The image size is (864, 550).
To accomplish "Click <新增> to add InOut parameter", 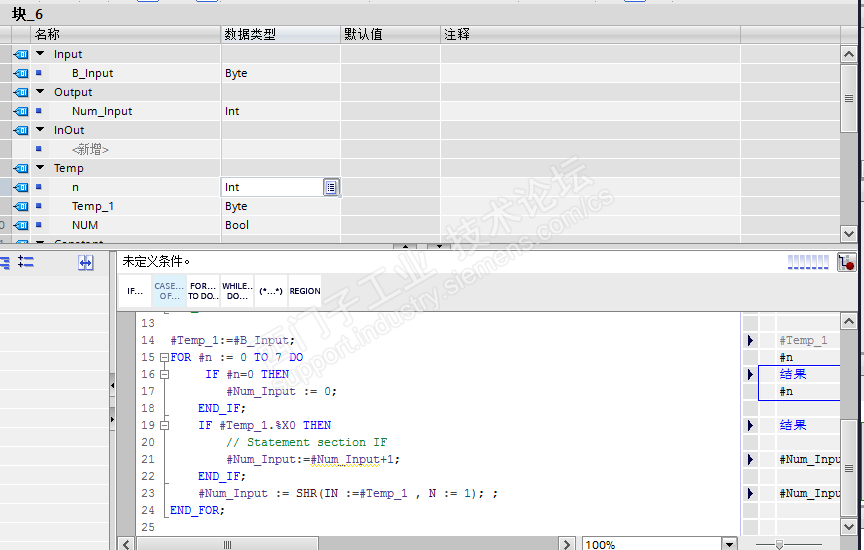I will coord(90,149).
